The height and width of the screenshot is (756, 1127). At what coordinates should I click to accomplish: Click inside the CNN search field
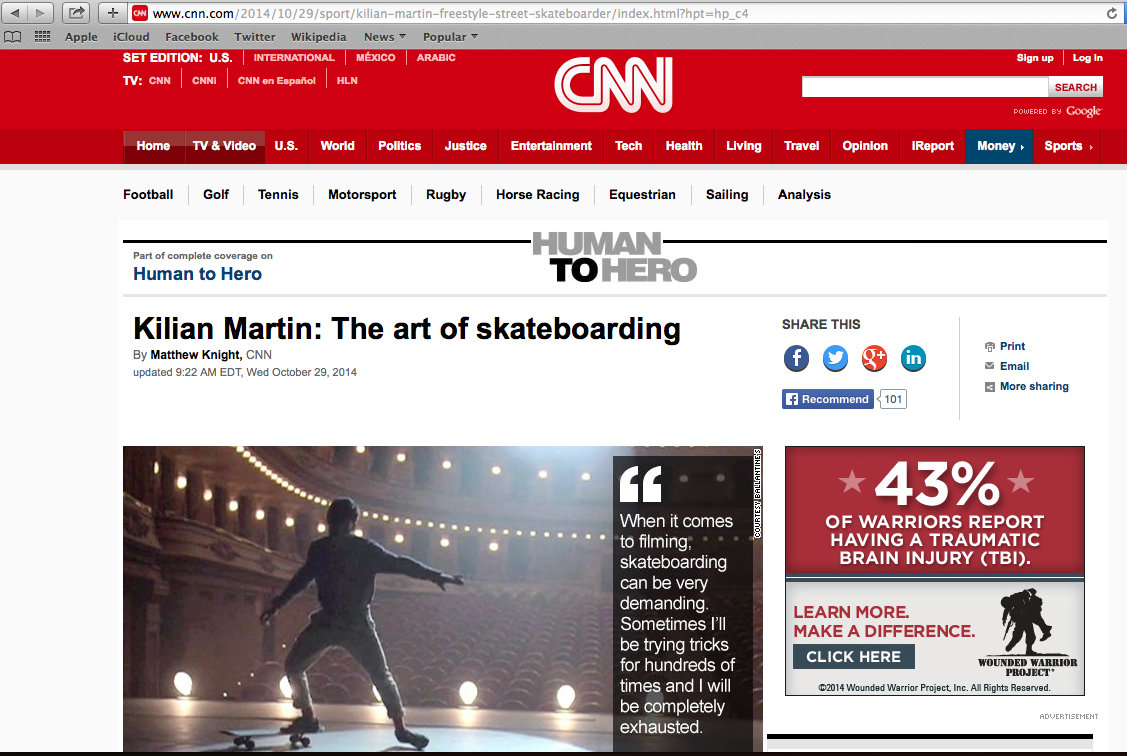tap(925, 87)
